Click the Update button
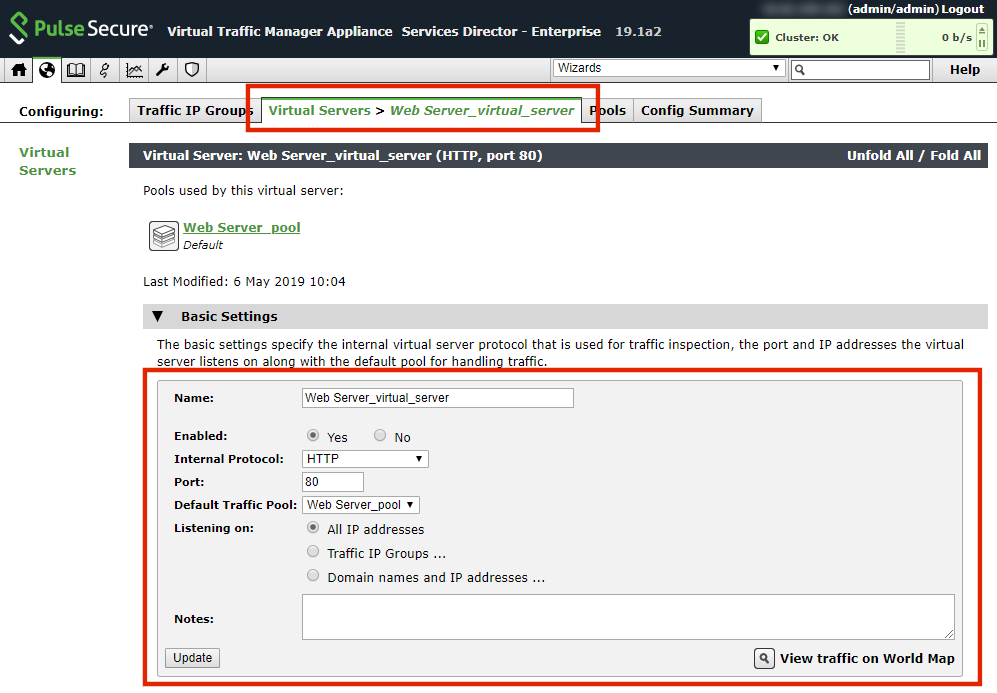This screenshot has width=997, height=693. (193, 658)
